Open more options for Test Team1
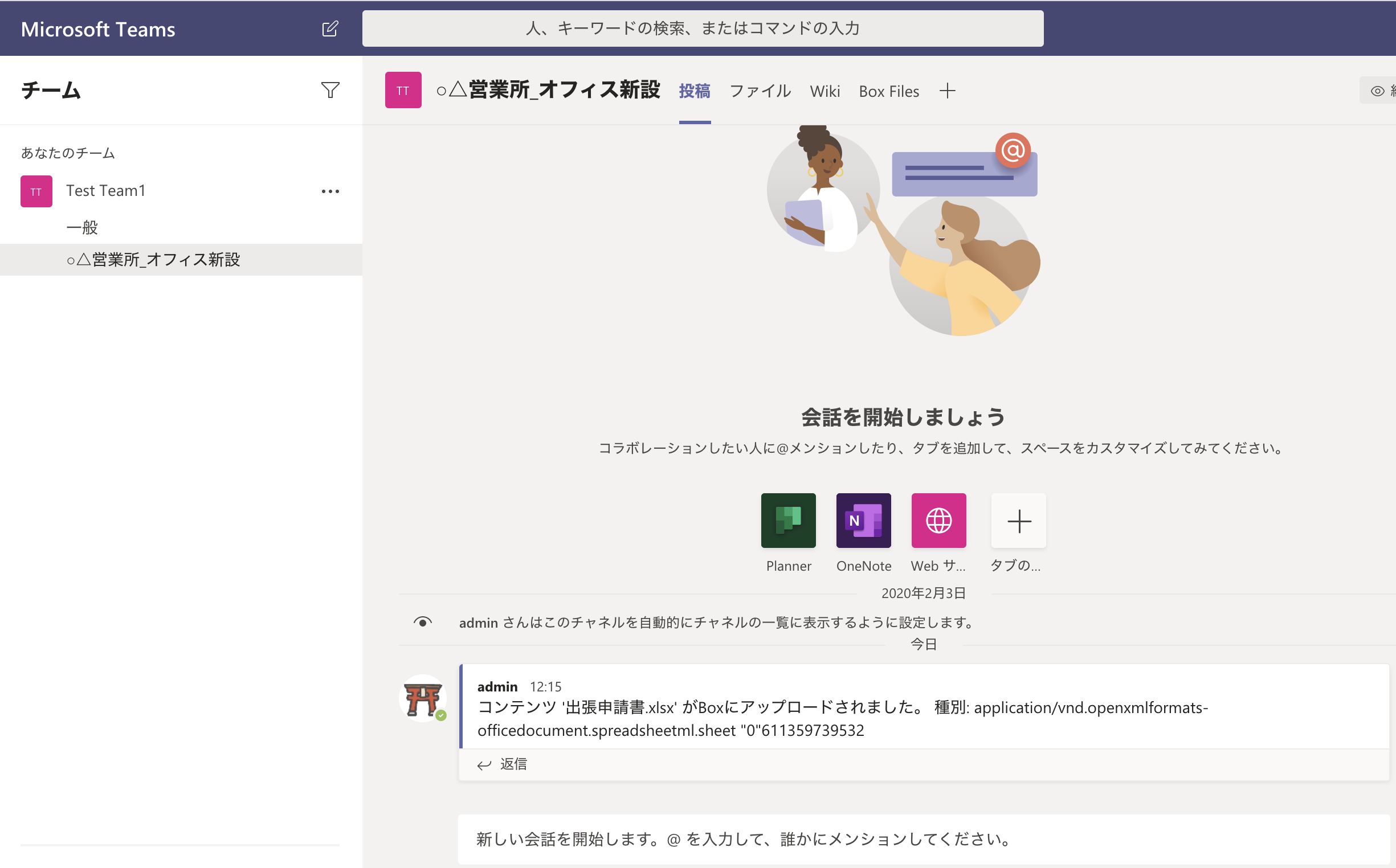The image size is (1396, 868). coord(330,191)
